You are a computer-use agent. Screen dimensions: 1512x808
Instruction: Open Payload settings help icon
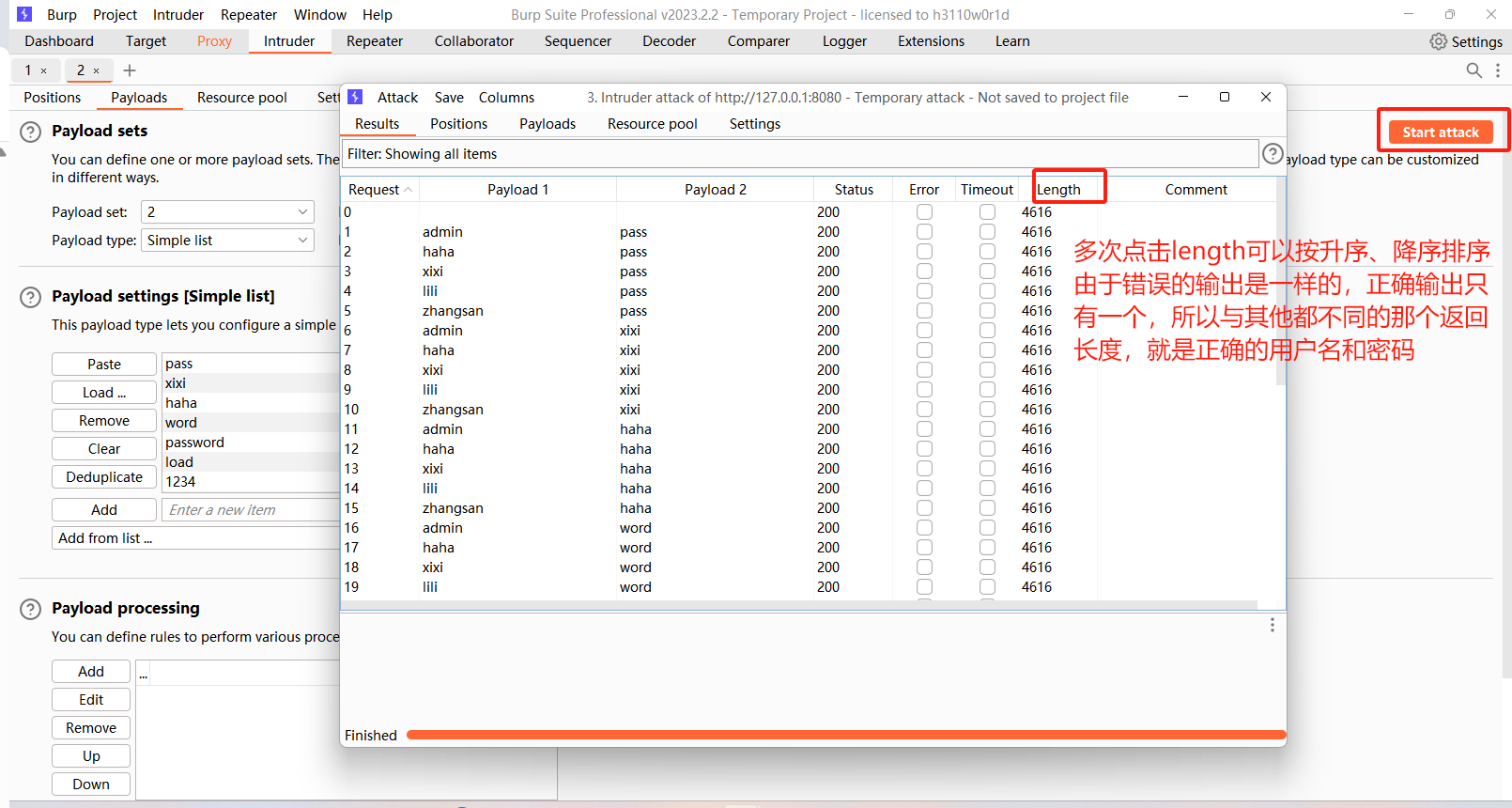31,297
